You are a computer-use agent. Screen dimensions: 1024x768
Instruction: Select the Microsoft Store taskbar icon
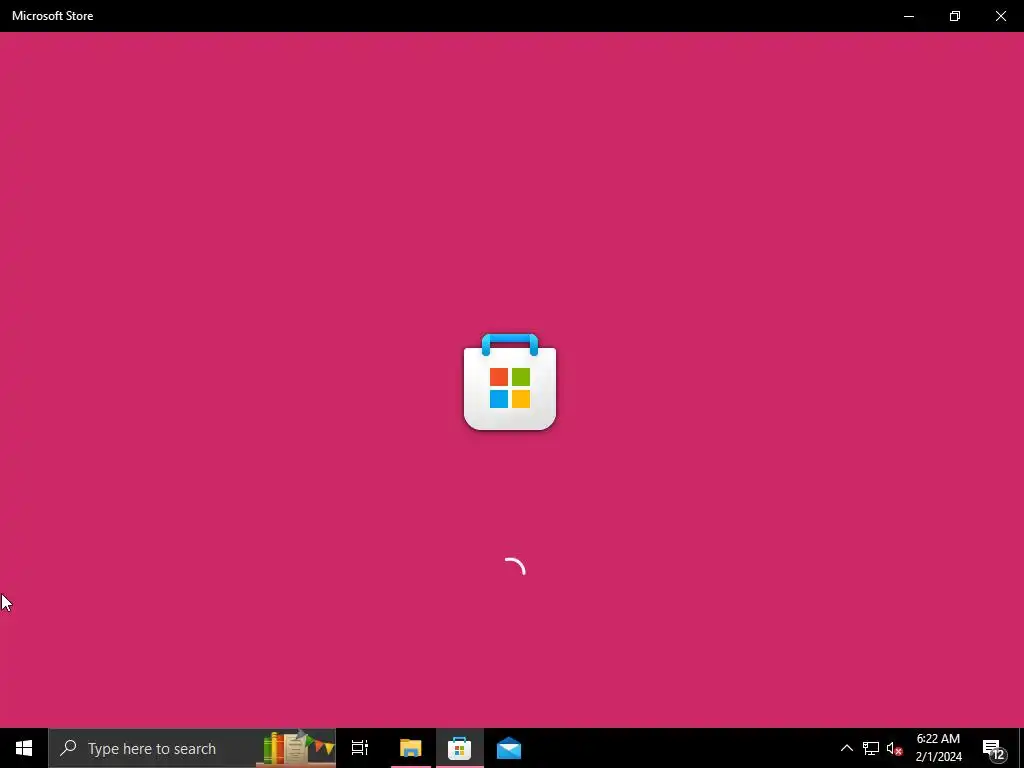pyautogui.click(x=460, y=748)
